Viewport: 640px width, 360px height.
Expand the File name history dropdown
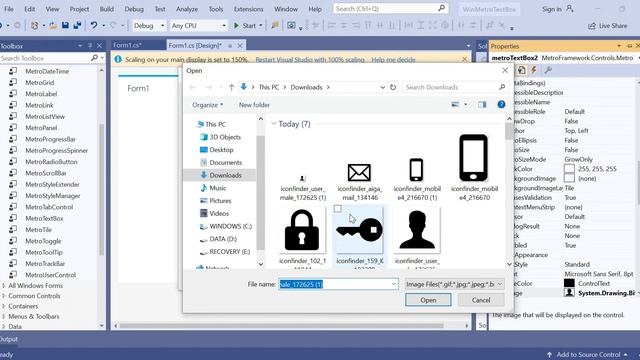click(x=394, y=284)
